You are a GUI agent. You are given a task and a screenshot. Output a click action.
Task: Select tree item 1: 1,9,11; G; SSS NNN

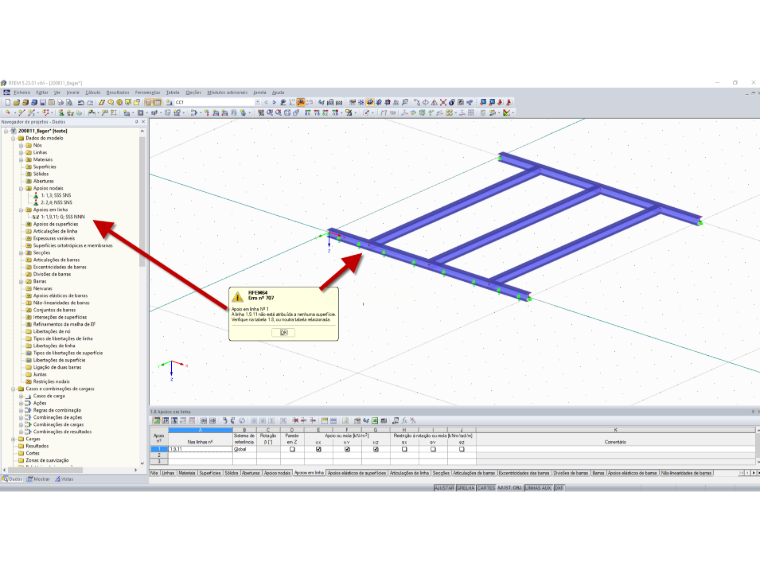tap(63, 217)
